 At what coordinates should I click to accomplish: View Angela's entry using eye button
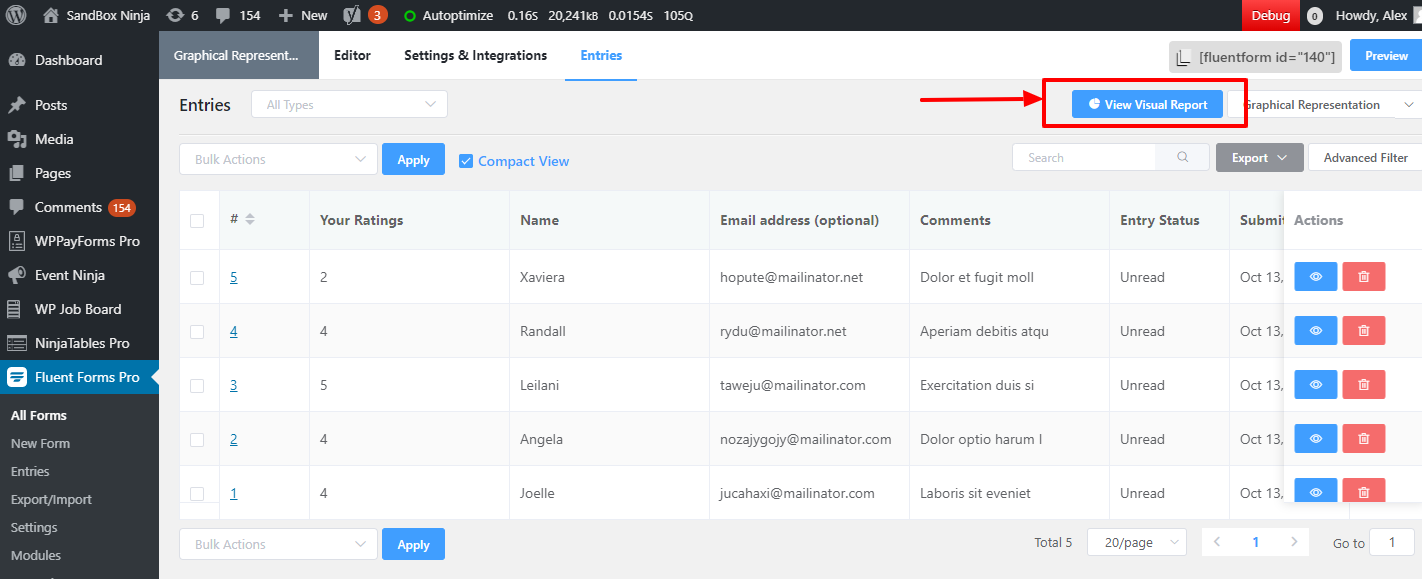[1316, 439]
